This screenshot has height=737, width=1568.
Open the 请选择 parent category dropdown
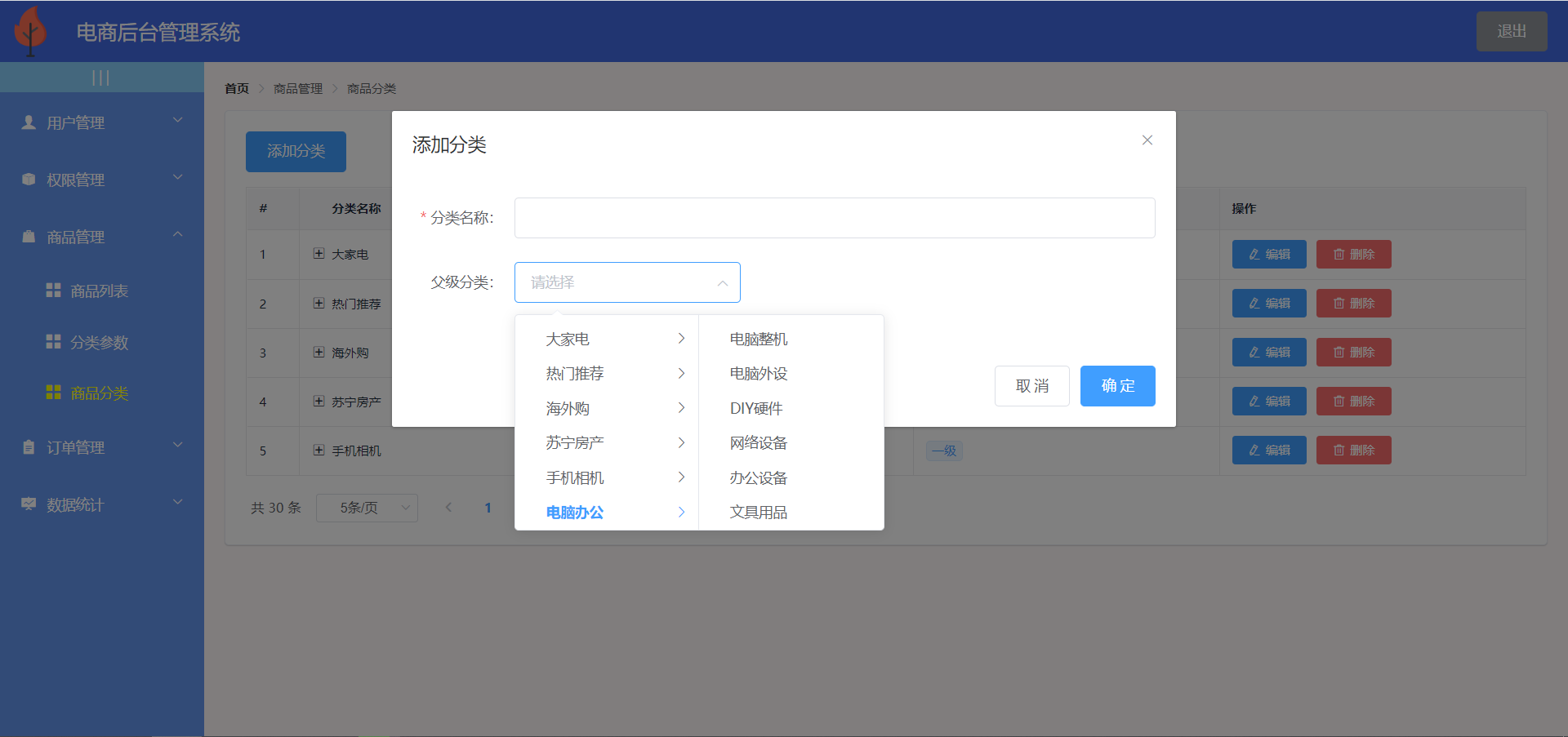tap(627, 282)
